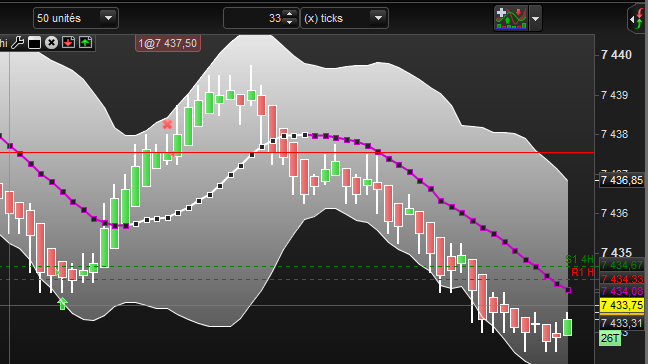Click the detach window icon beside the wrench
Screen dimensions: 648x364
pos(34,43)
